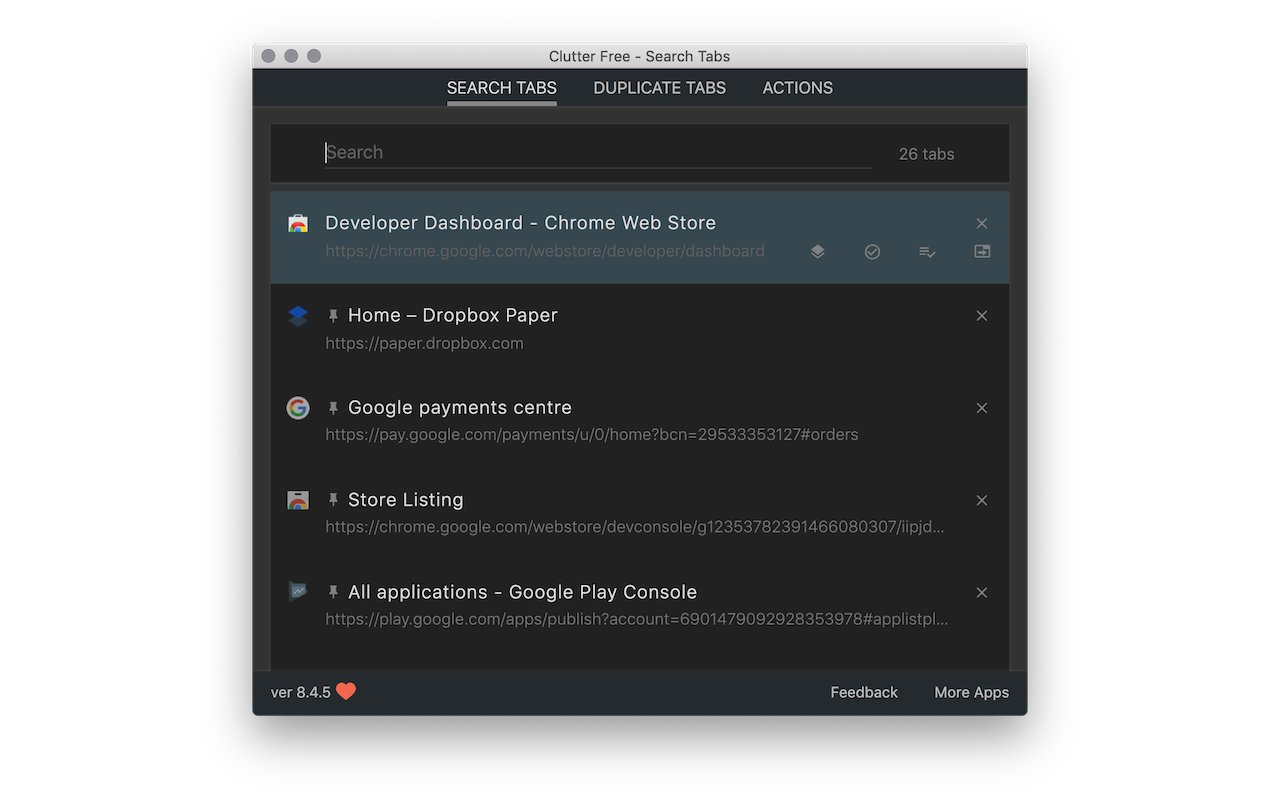This screenshot has height=800, width=1280.
Task: Toggle the pin on the Store Listing tab
Action: tap(332, 499)
